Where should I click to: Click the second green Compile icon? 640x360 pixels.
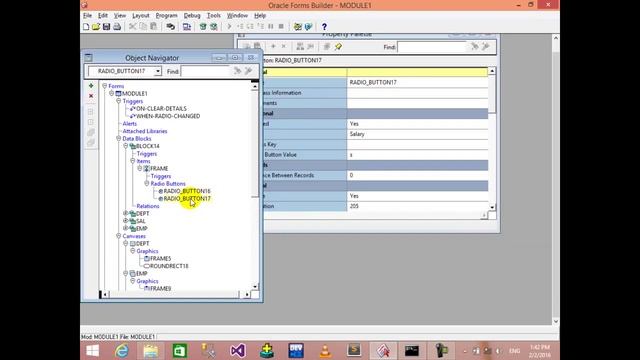coord(213,27)
